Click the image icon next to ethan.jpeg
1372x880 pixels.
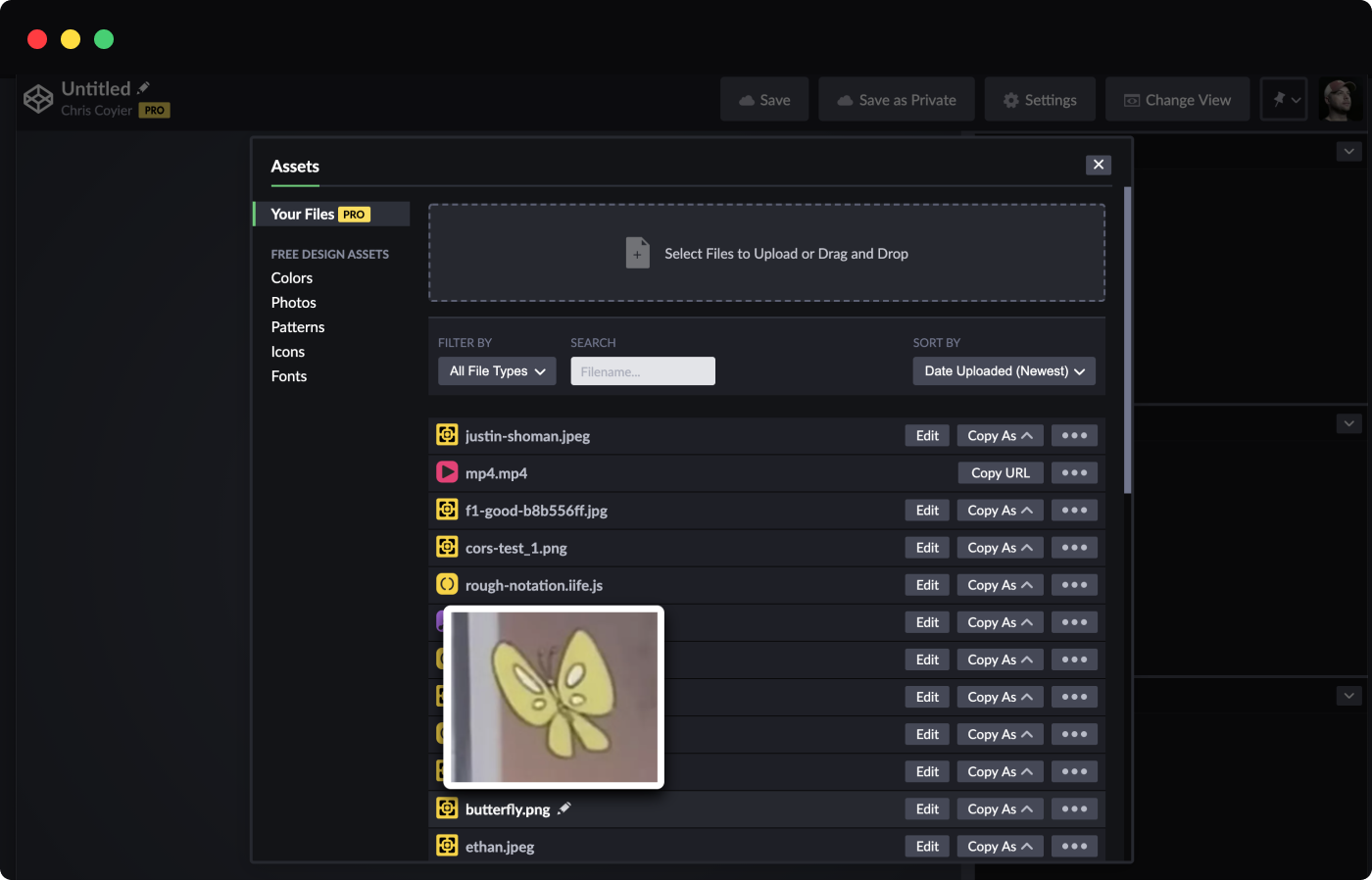tap(447, 845)
